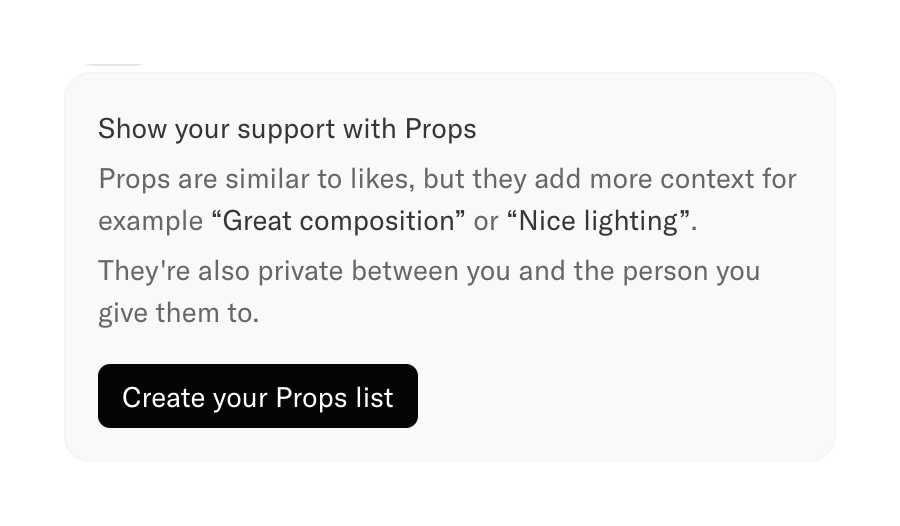
Task: Click the word "likes" in the description
Action: (380, 180)
